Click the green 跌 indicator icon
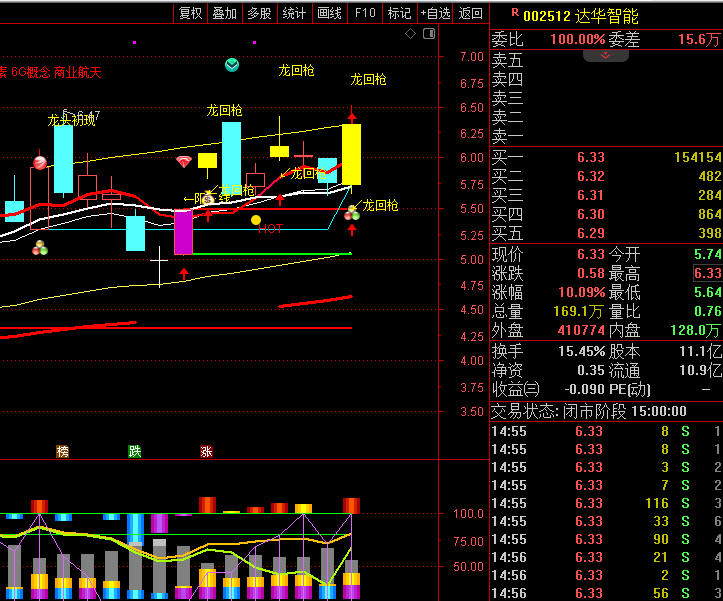This screenshot has width=723, height=601. [x=135, y=451]
